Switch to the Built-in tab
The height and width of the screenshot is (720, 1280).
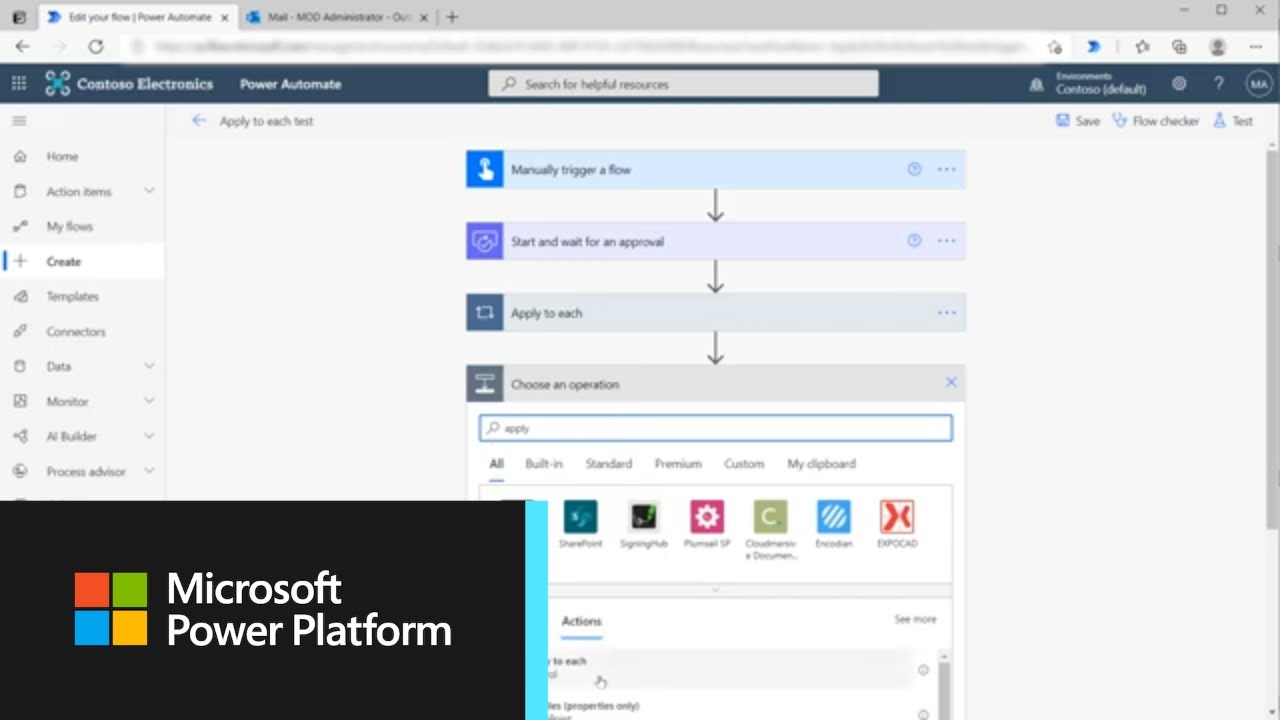click(544, 464)
